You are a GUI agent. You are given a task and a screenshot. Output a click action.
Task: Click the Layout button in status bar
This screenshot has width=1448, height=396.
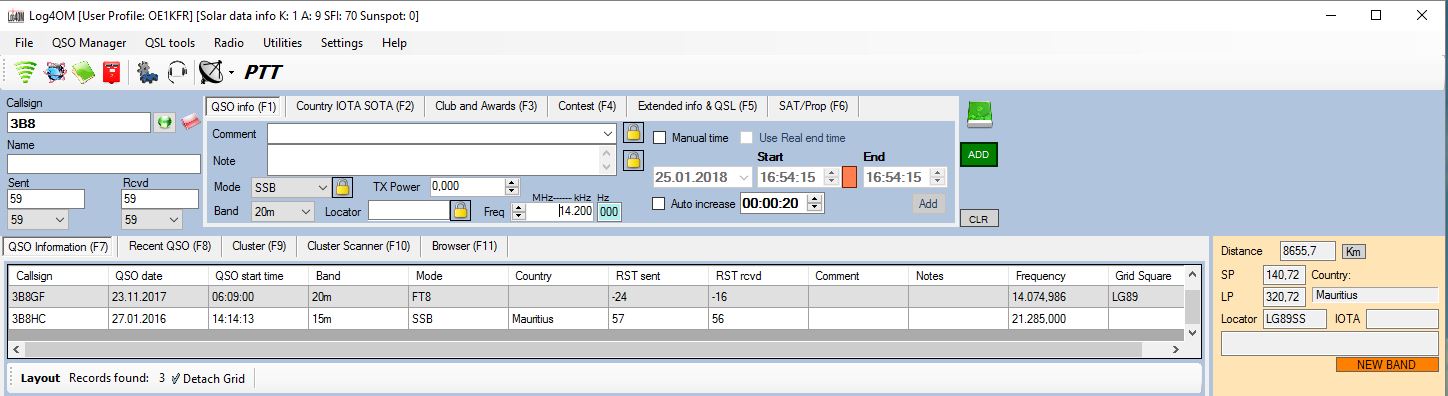click(41, 378)
